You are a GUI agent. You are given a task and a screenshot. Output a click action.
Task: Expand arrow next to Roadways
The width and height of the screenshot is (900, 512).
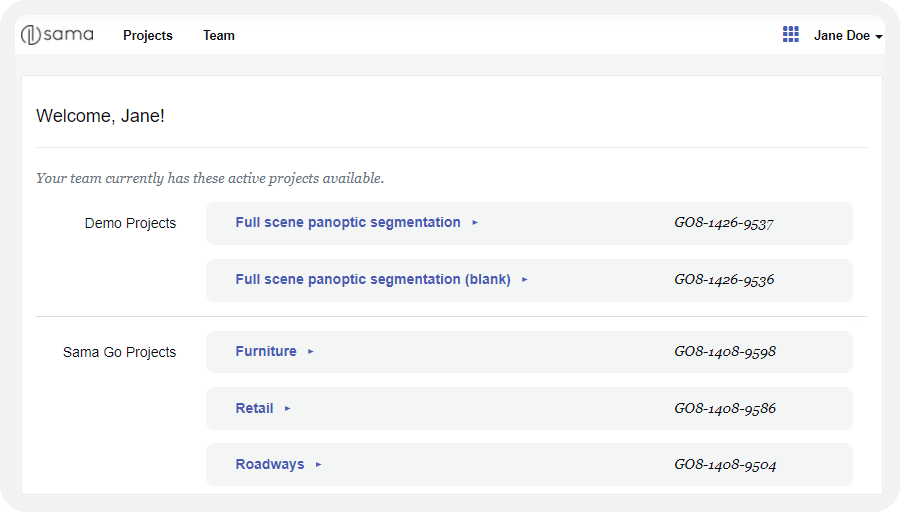(x=319, y=464)
